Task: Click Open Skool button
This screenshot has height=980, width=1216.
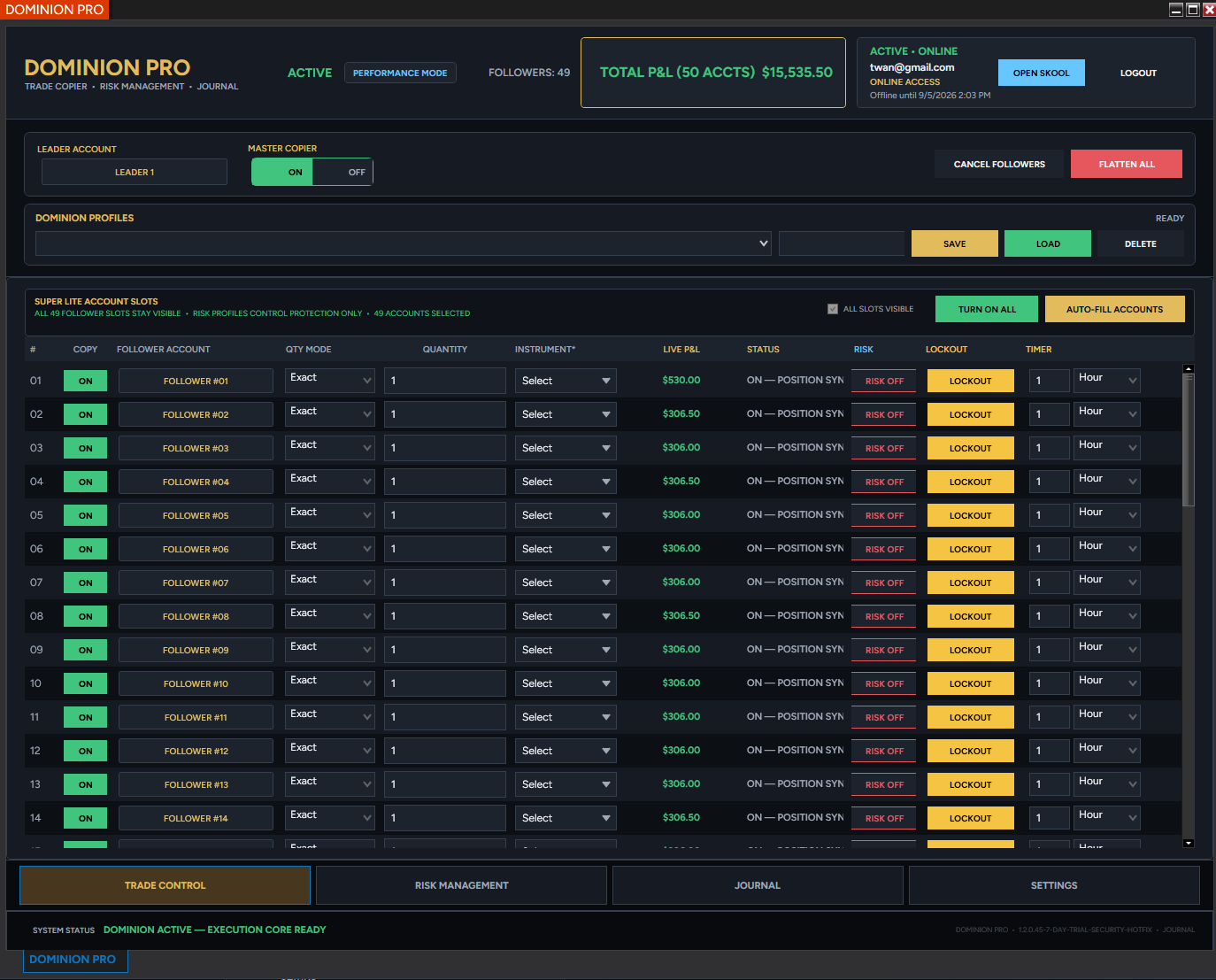Action: [x=1042, y=73]
